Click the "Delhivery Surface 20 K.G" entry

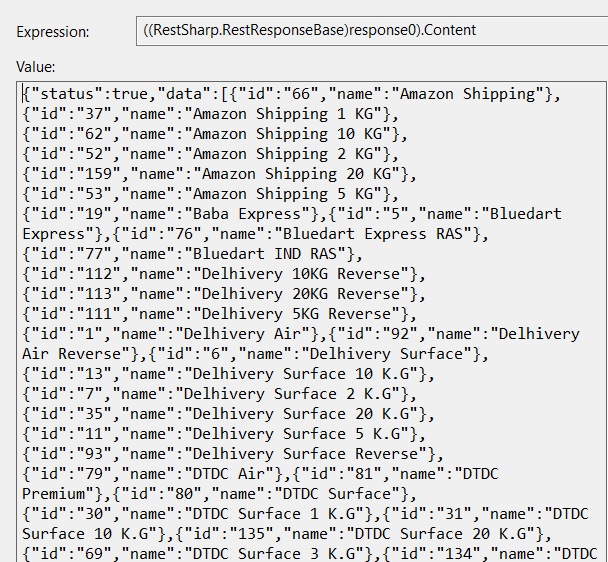coord(228,414)
